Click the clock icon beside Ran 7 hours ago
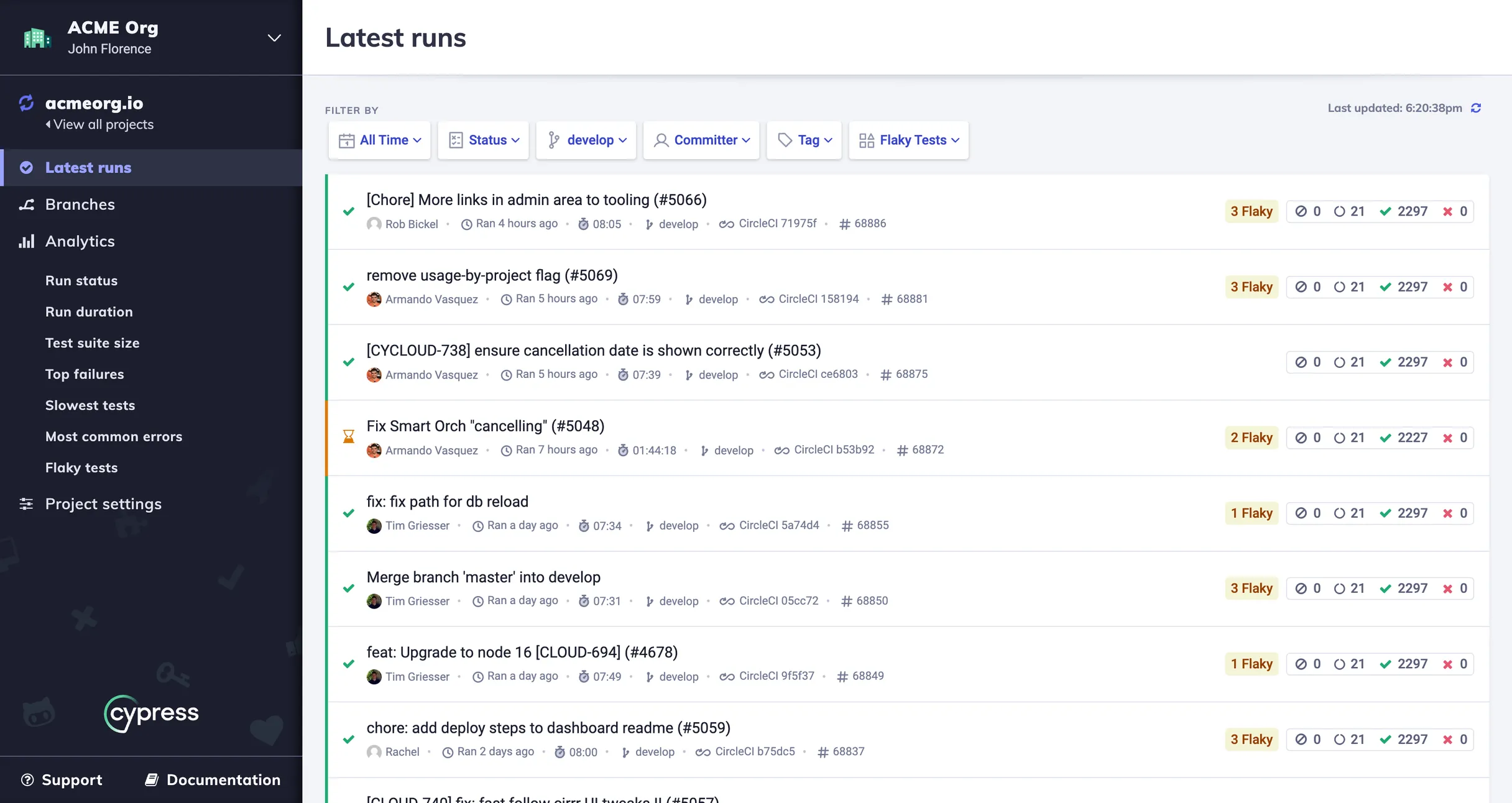This screenshot has height=803, width=1512. [507, 450]
